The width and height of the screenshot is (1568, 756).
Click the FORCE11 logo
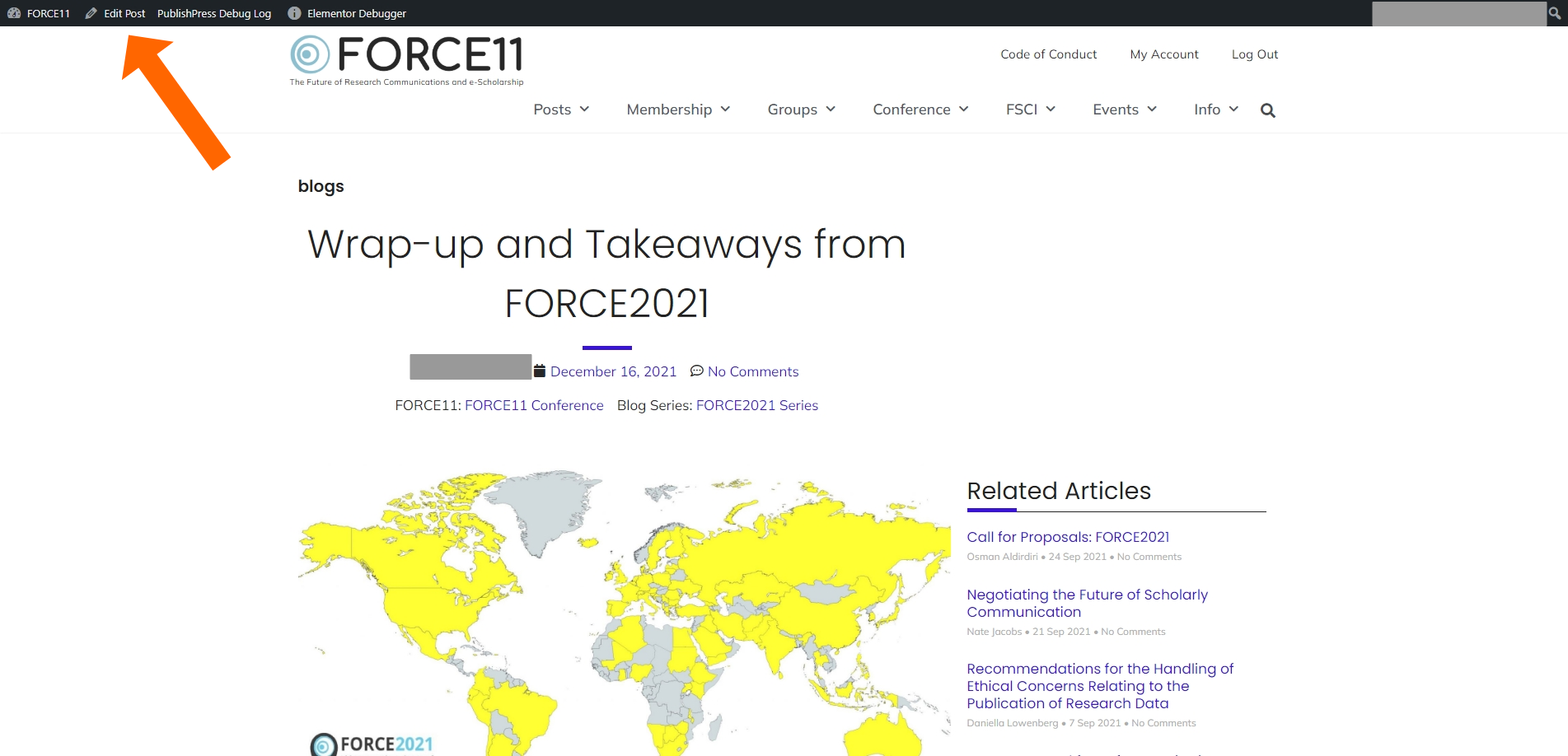point(407,54)
